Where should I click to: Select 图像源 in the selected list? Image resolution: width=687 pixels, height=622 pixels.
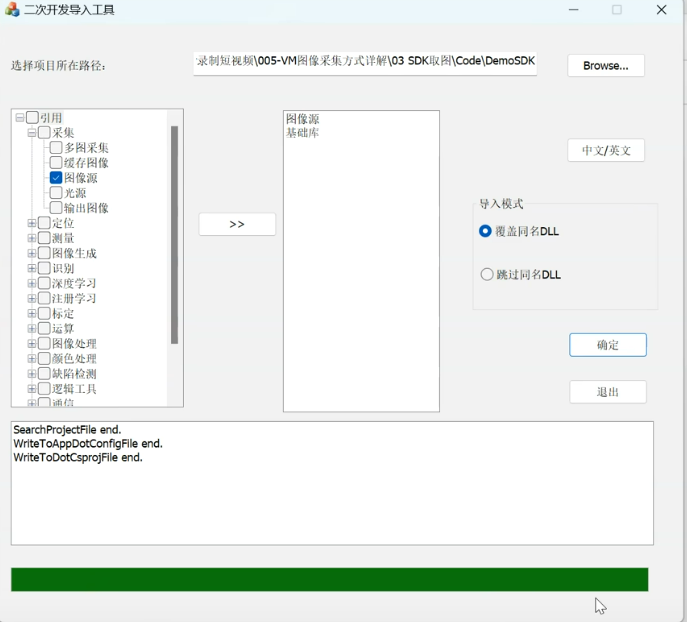click(x=303, y=119)
